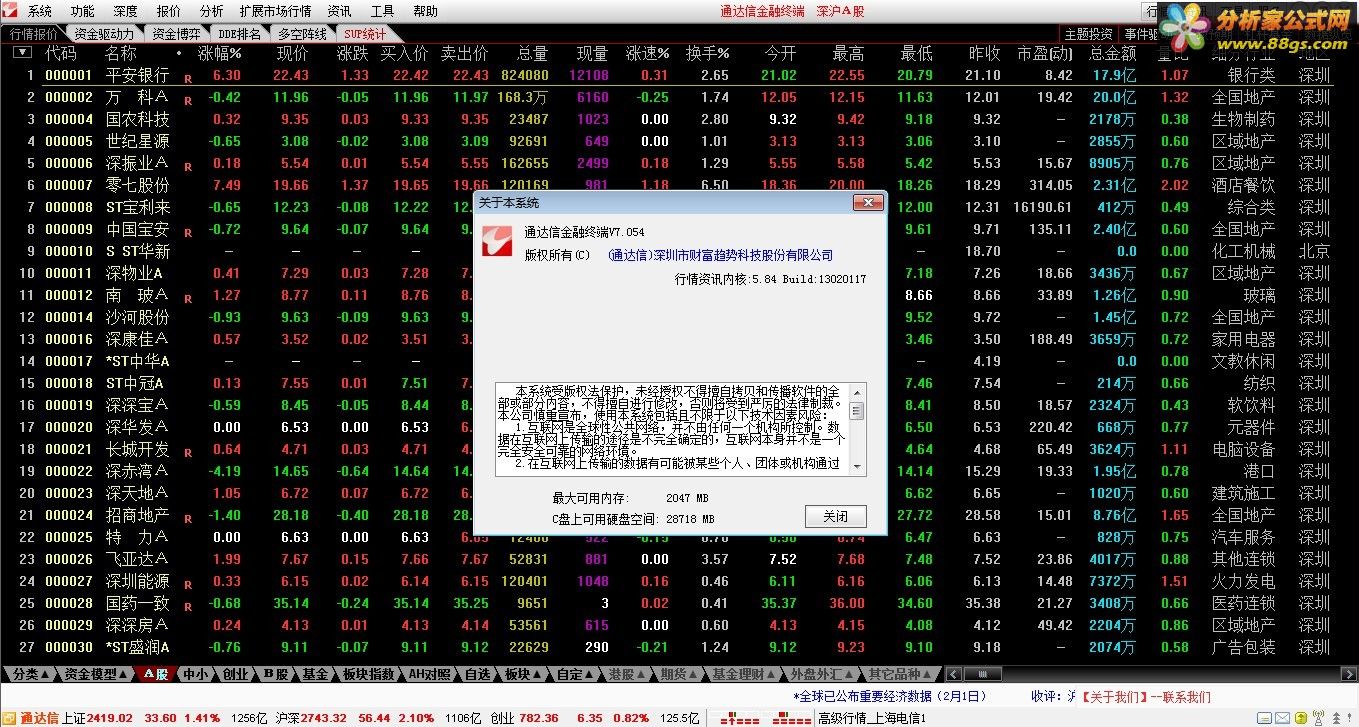1359x727 pixels.
Task: Expand the 板块 bottom tab menu
Action: pos(523,674)
